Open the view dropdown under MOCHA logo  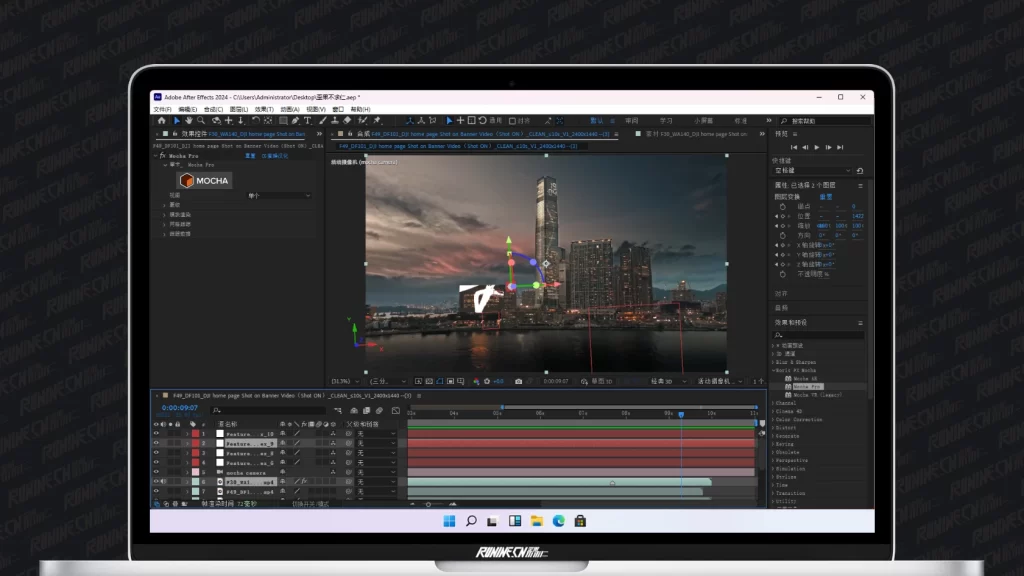point(278,196)
